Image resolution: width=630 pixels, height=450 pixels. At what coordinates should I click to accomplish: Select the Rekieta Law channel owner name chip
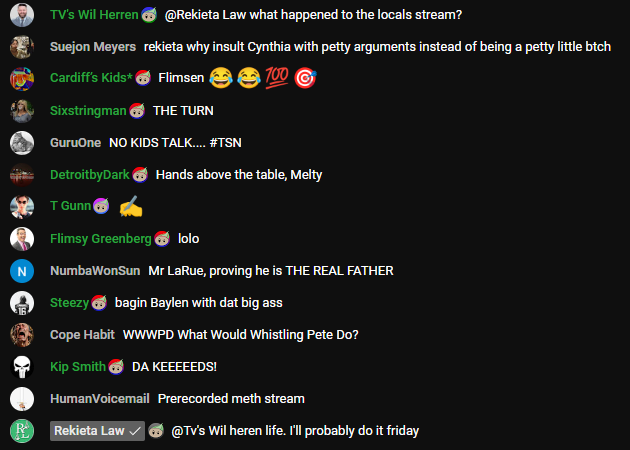97,431
